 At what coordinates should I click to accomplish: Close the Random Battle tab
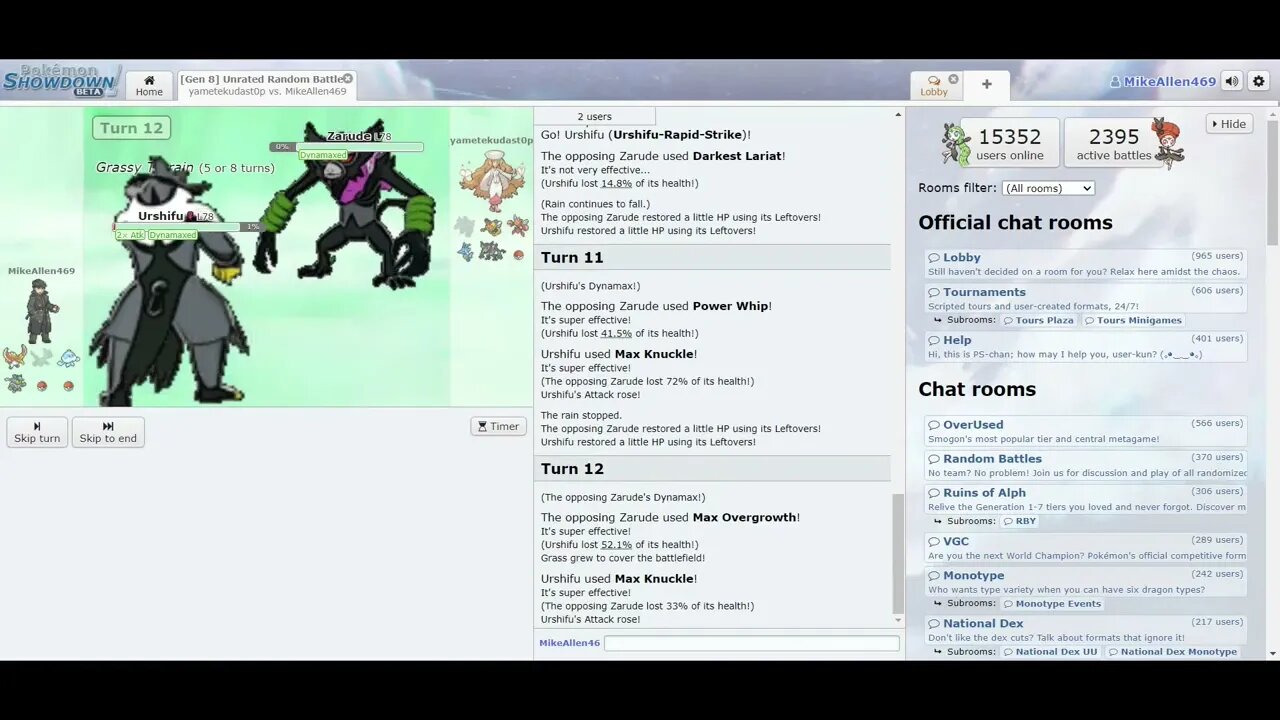[348, 78]
